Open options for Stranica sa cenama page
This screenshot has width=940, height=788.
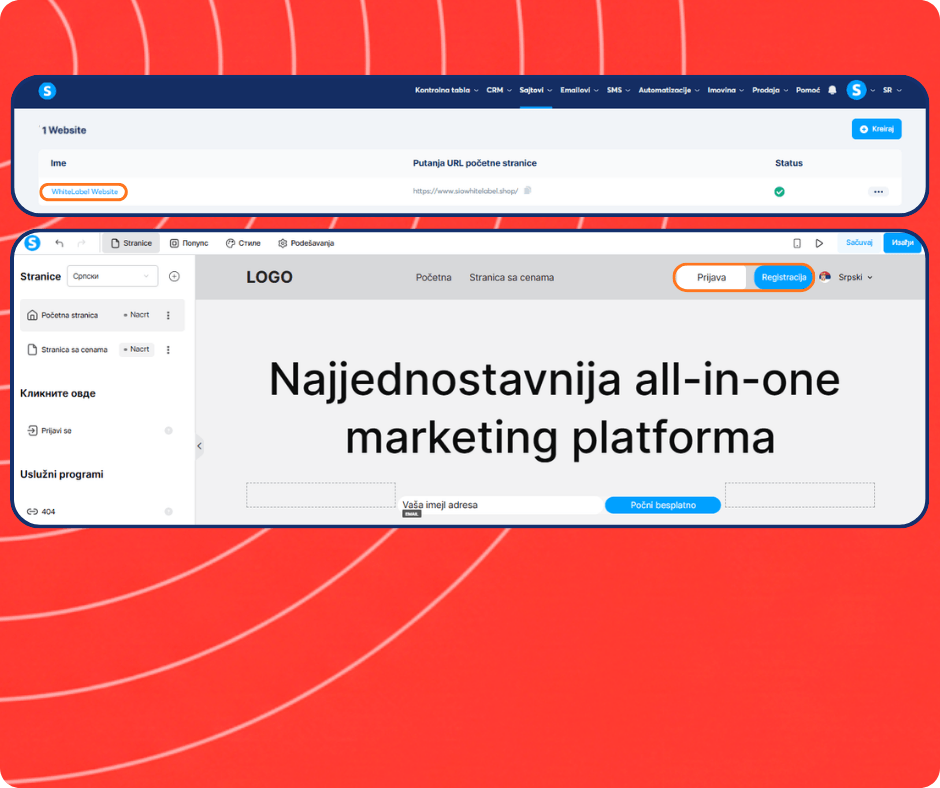168,350
